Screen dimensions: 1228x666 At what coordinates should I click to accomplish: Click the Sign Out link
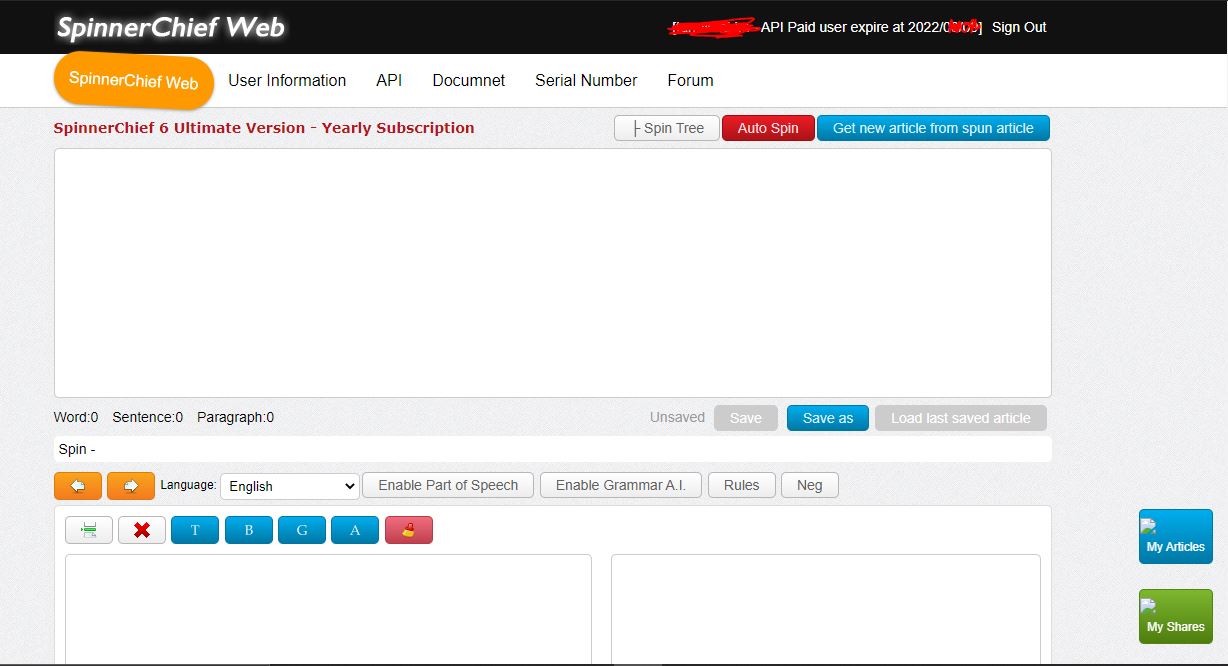tap(1019, 27)
